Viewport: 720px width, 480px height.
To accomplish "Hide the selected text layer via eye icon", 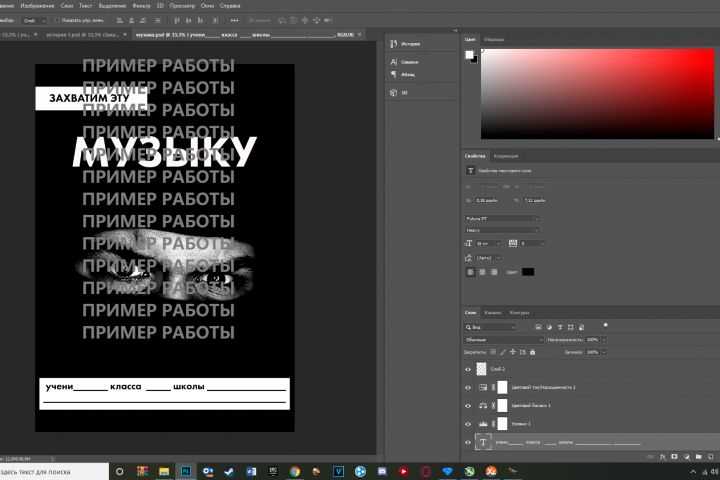I will point(468,442).
